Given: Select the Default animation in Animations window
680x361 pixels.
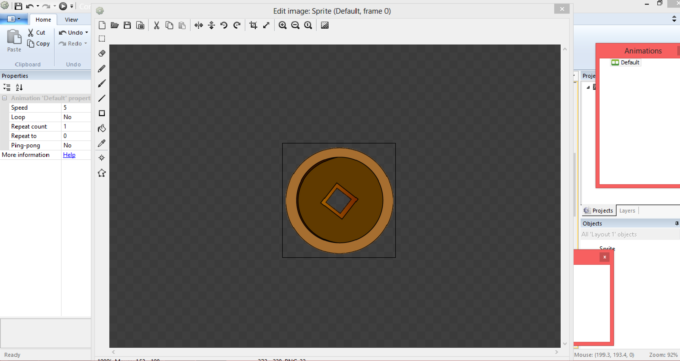Looking at the screenshot, I should coord(625,62).
